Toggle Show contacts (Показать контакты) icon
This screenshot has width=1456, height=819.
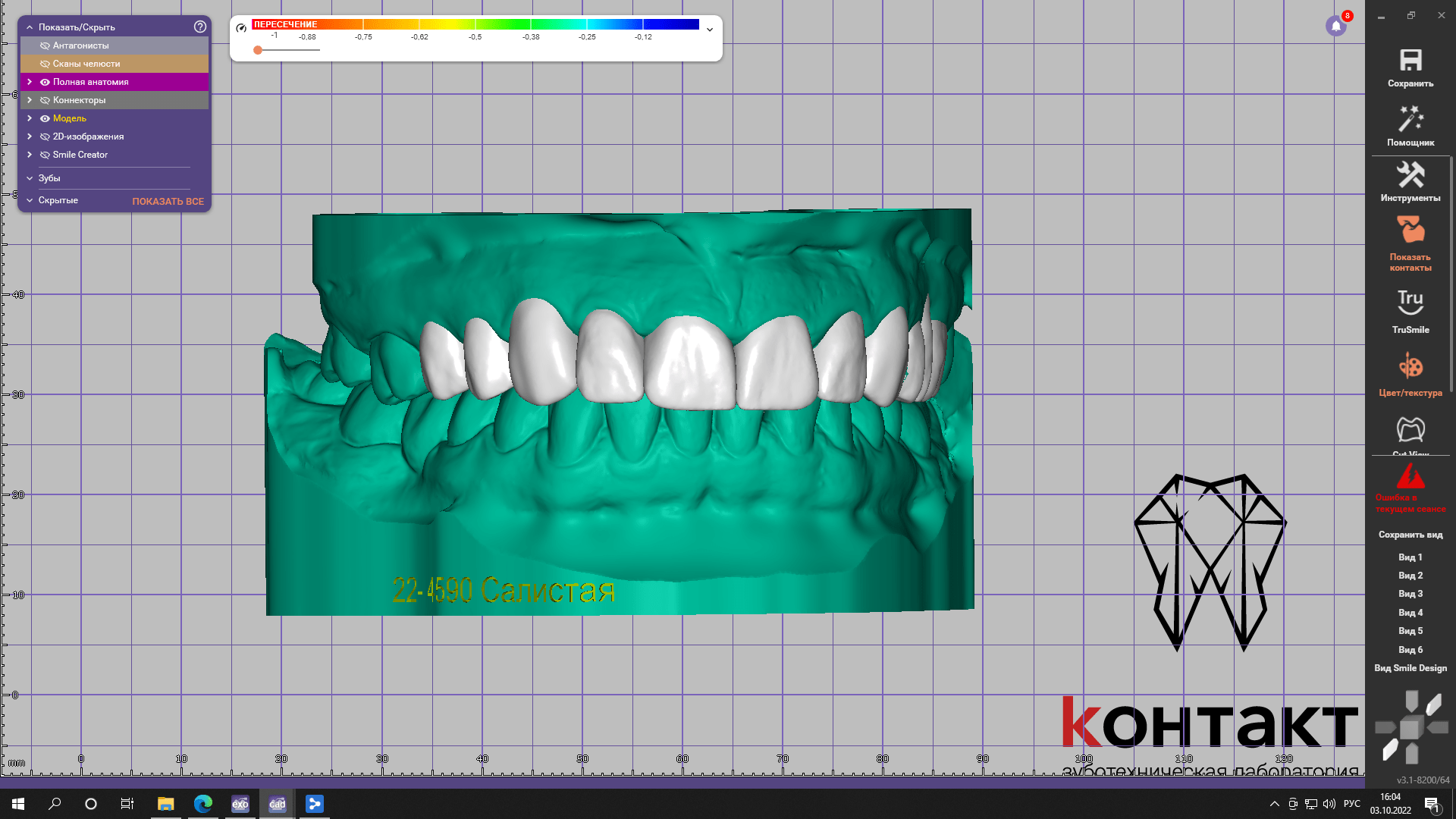[1410, 231]
